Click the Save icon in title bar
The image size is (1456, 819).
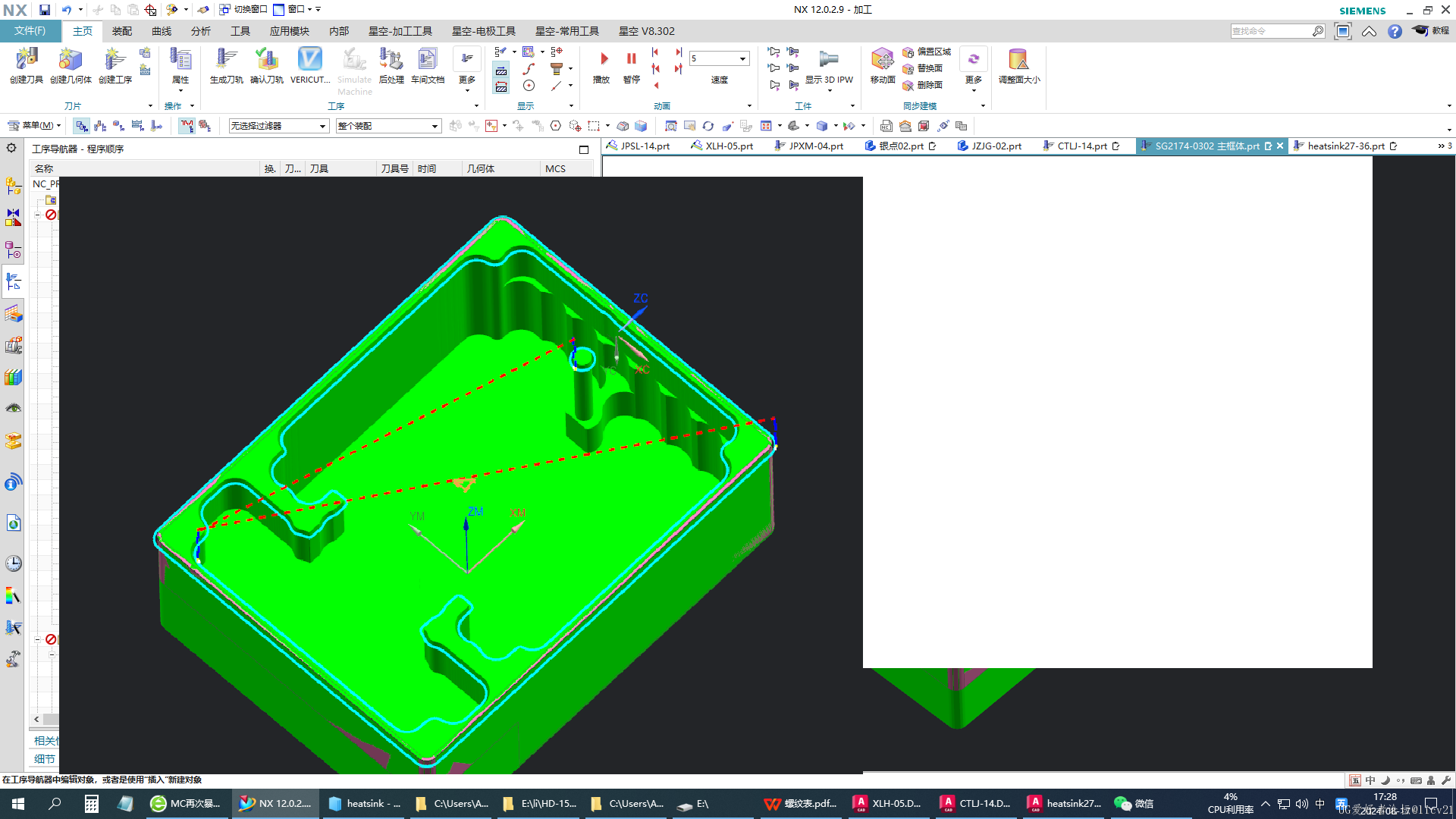pyautogui.click(x=45, y=10)
